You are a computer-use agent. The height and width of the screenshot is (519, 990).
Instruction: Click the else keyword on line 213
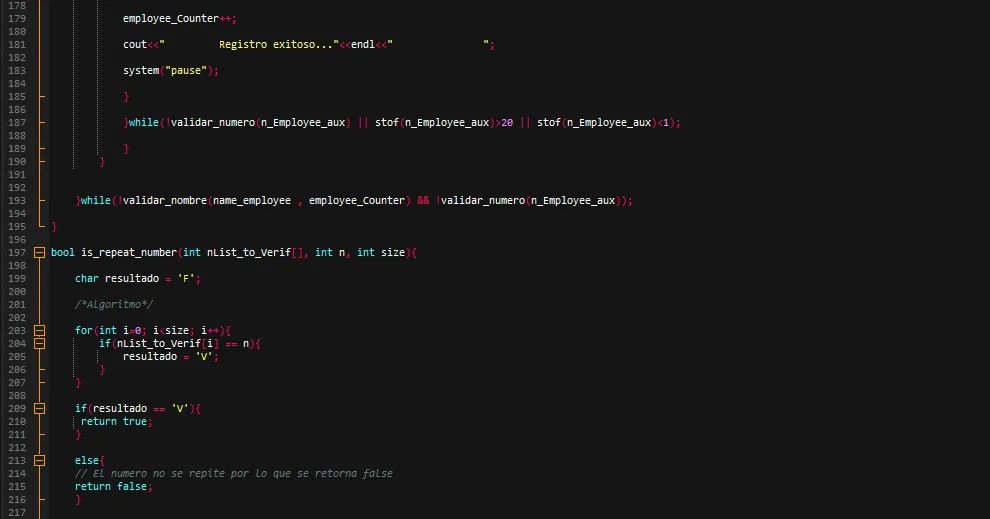pos(87,460)
